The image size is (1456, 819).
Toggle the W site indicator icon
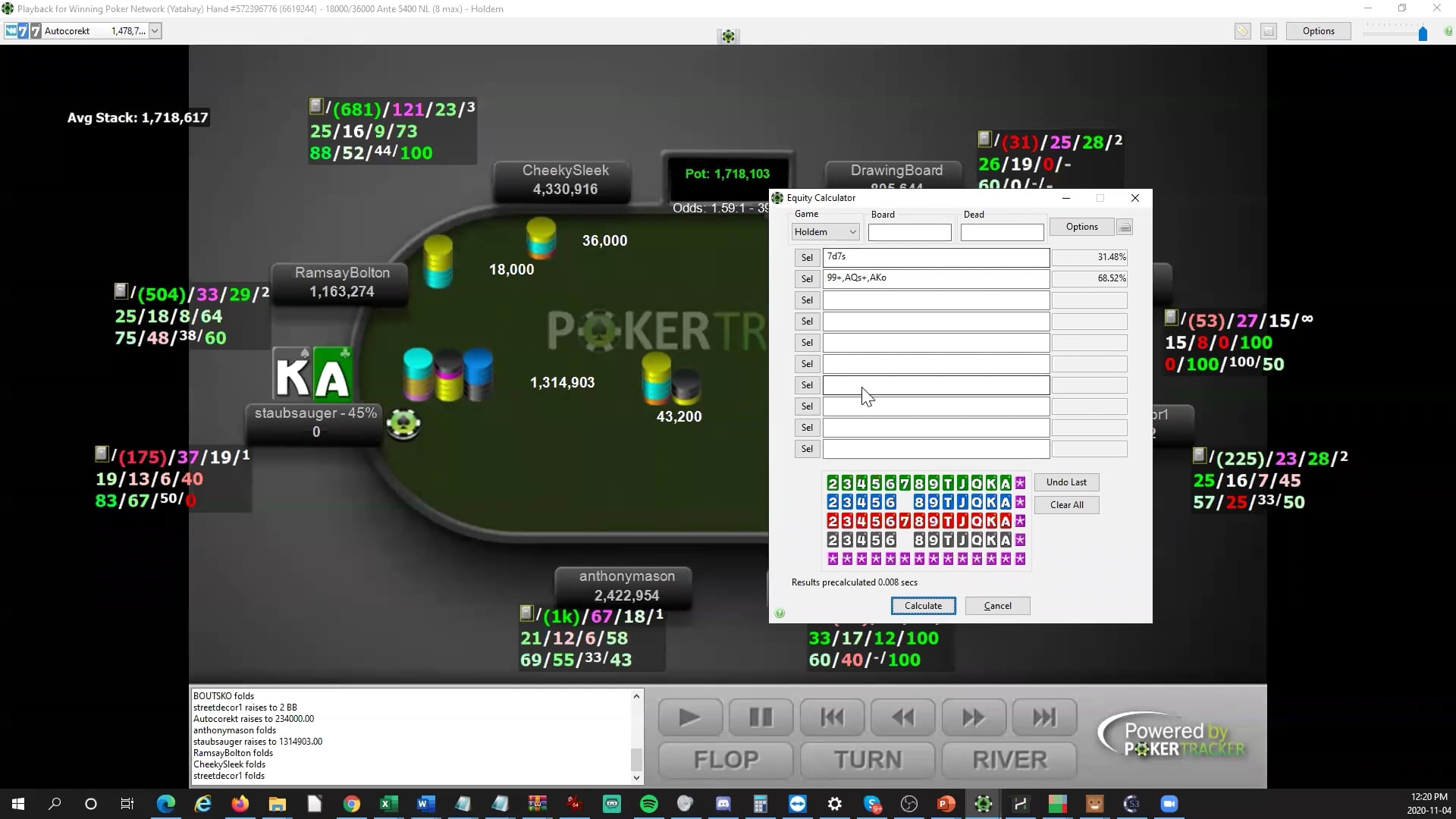tap(11, 30)
